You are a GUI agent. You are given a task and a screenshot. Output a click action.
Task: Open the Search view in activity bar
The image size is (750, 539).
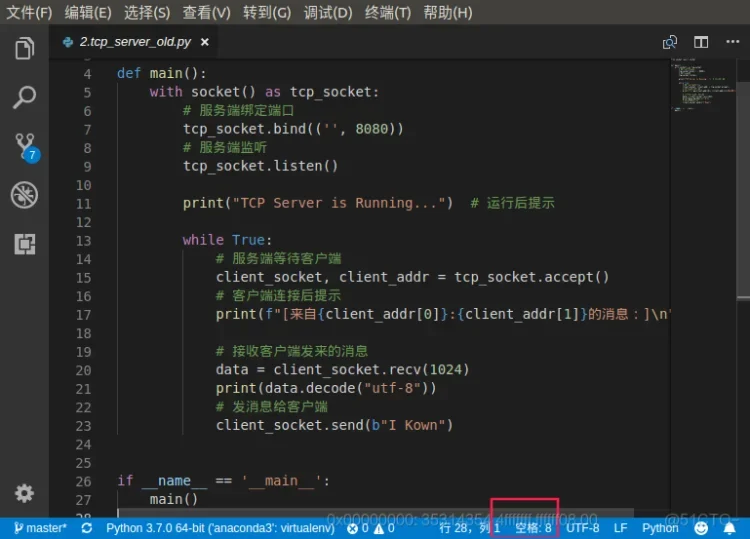coord(24,98)
